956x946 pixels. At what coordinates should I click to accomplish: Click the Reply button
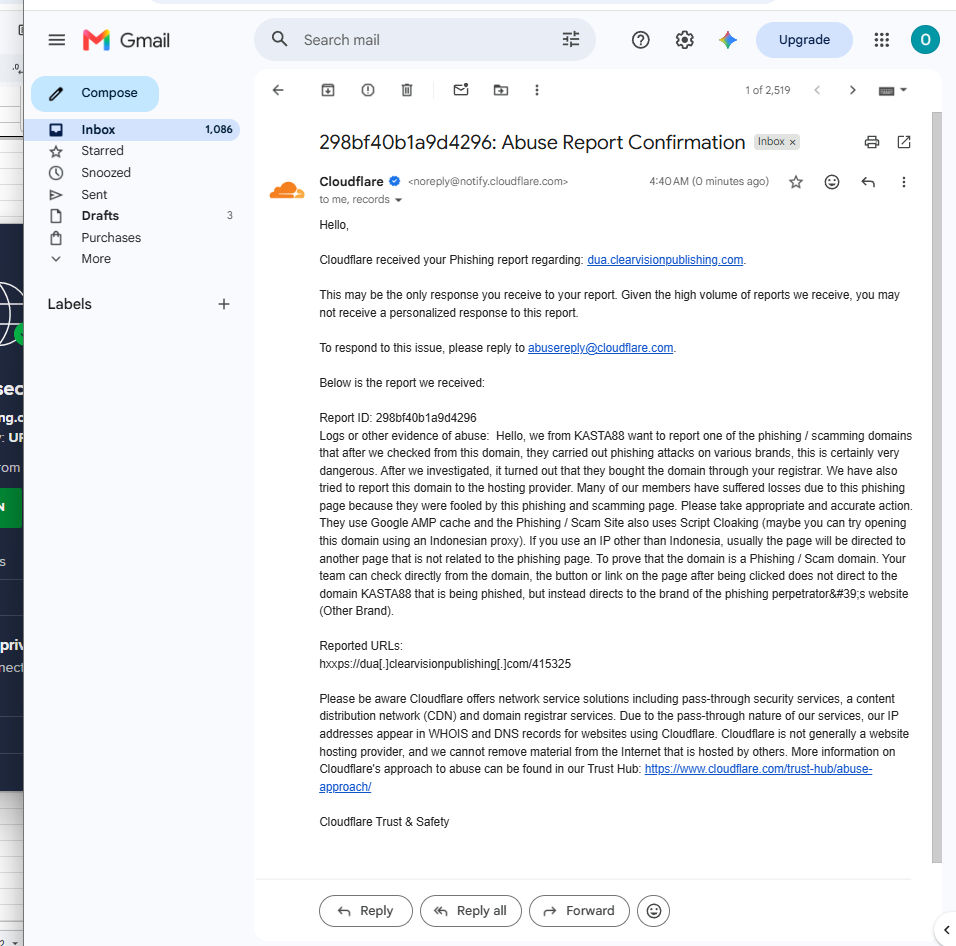[x=366, y=911]
